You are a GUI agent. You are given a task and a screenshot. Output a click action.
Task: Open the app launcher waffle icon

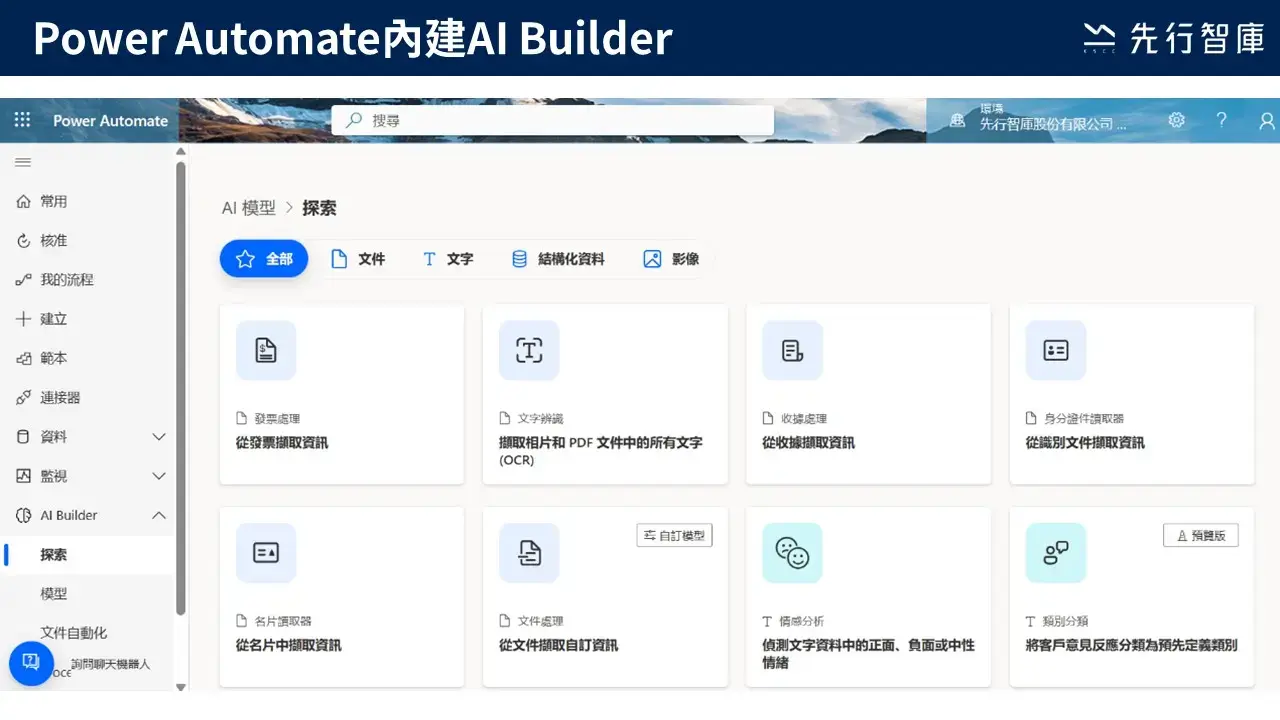pos(23,120)
